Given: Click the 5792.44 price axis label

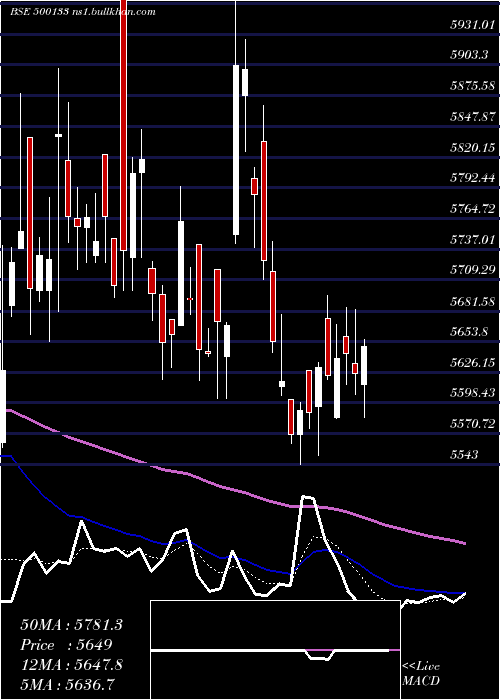Looking at the screenshot, I should click(473, 178).
